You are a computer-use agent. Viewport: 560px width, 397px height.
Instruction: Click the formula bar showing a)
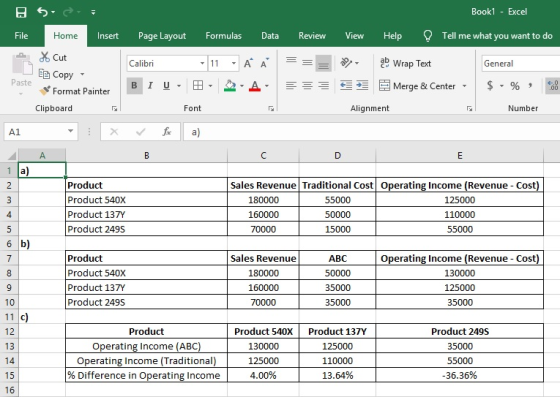(371, 132)
